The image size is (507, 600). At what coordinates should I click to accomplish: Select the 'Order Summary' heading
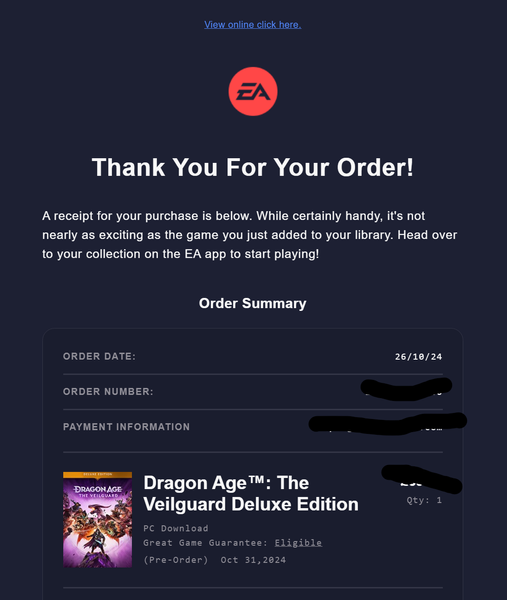pos(253,303)
